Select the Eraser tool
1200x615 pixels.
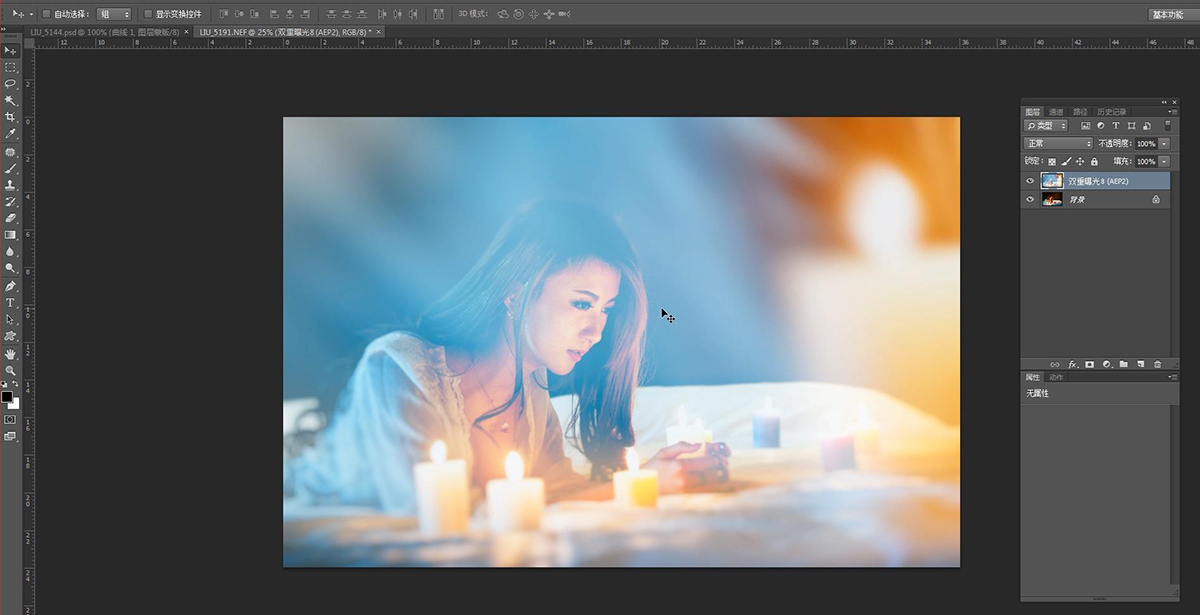pyautogui.click(x=10, y=218)
